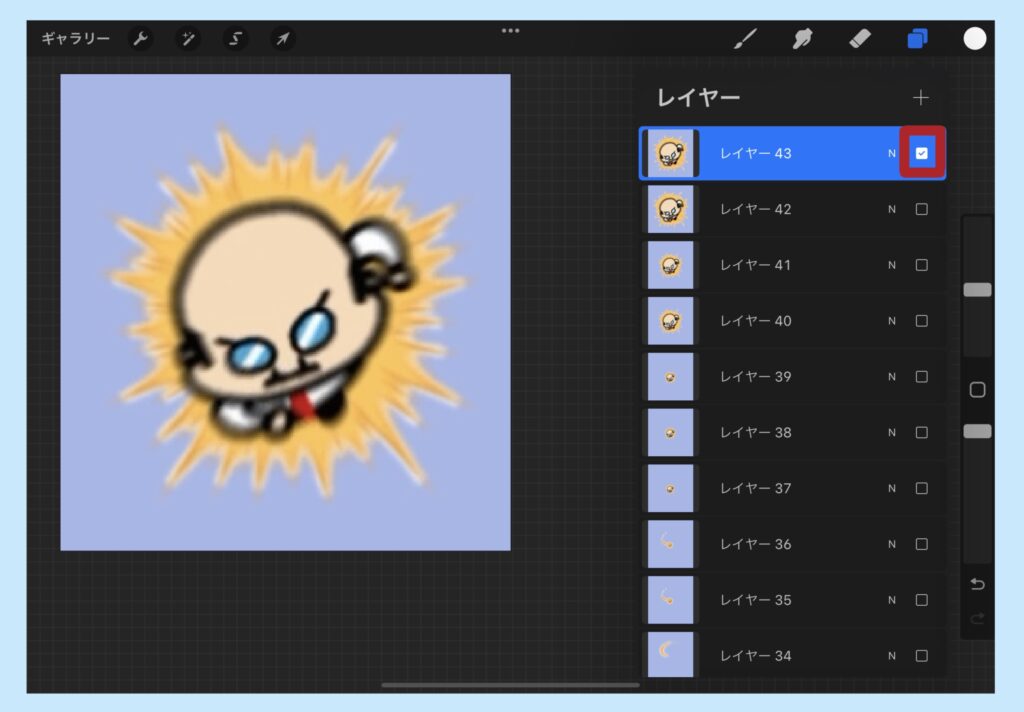1024x712 pixels.
Task: Show レイヤー 39 via its checkbox
Action: (921, 377)
